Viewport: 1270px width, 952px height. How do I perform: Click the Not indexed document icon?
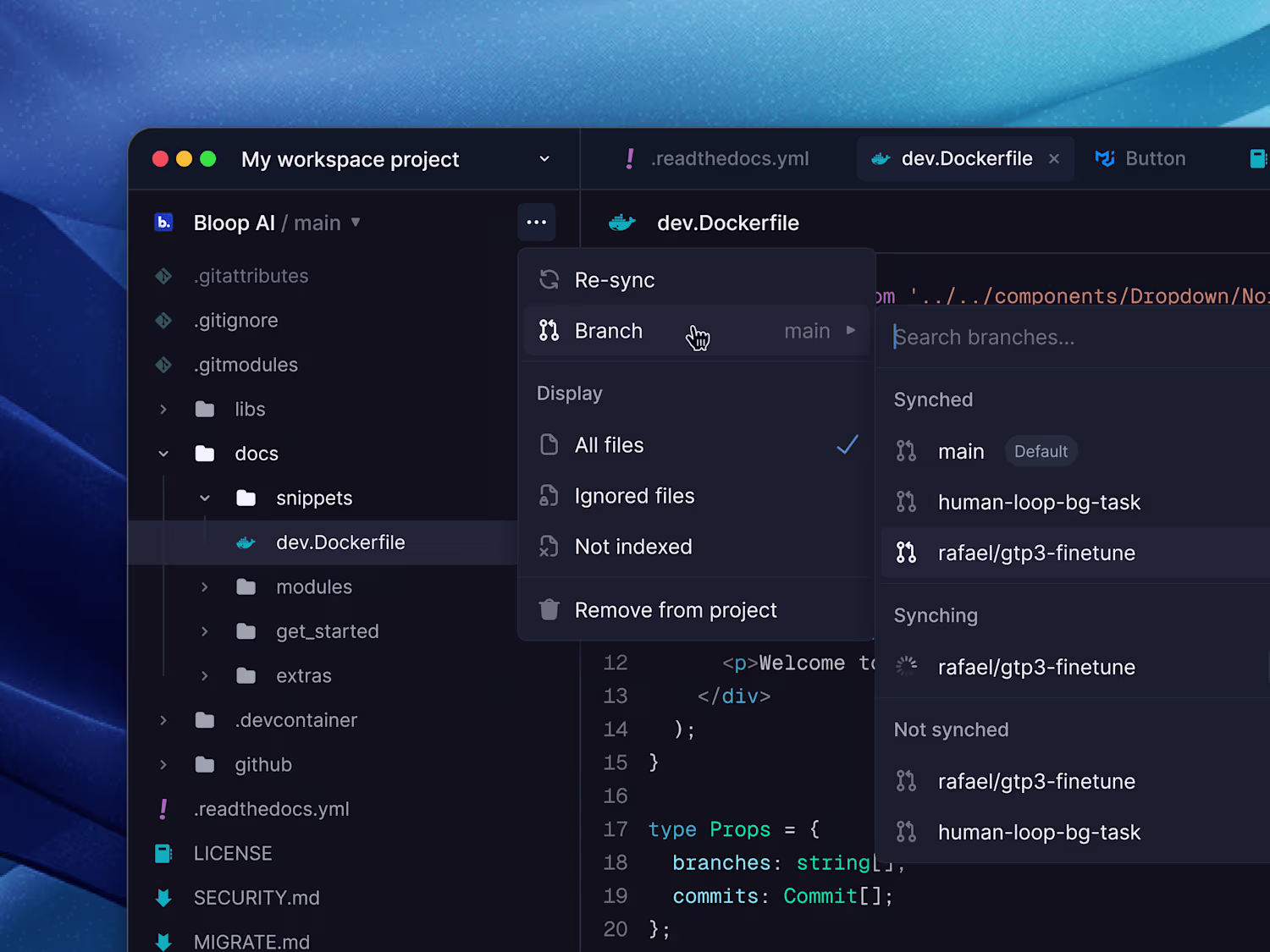[x=549, y=547]
